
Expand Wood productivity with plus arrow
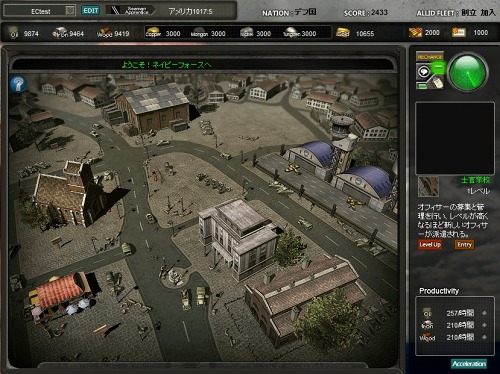click(484, 337)
